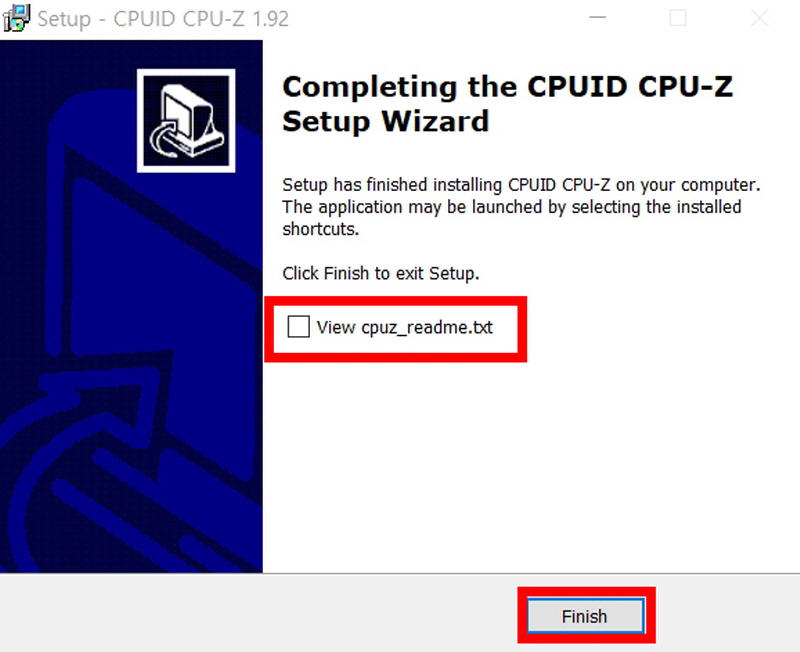Click the computer logo in wizard banner
The width and height of the screenshot is (800, 652).
186,121
